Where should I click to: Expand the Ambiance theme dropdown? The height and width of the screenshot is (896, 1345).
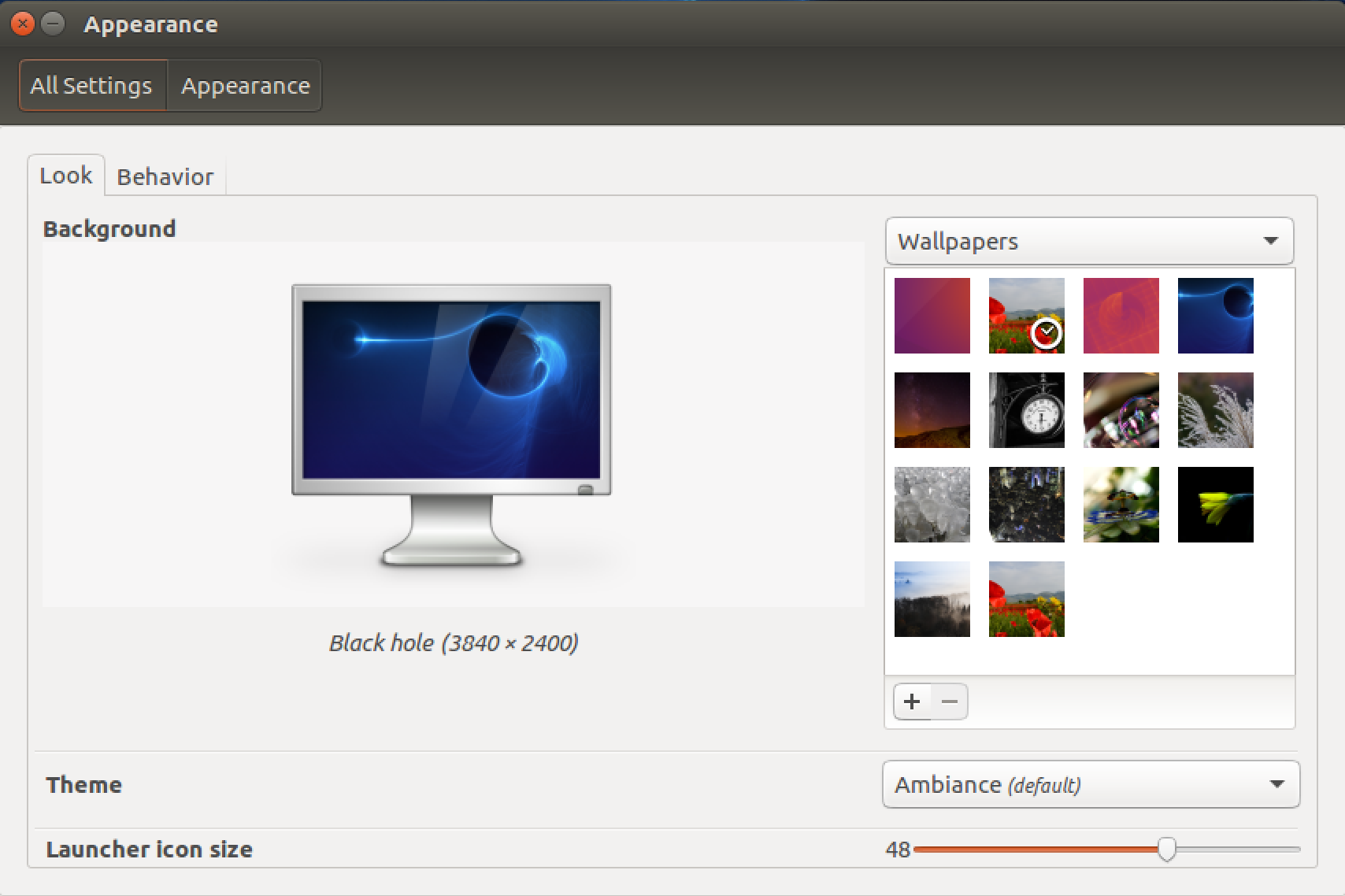click(1091, 784)
